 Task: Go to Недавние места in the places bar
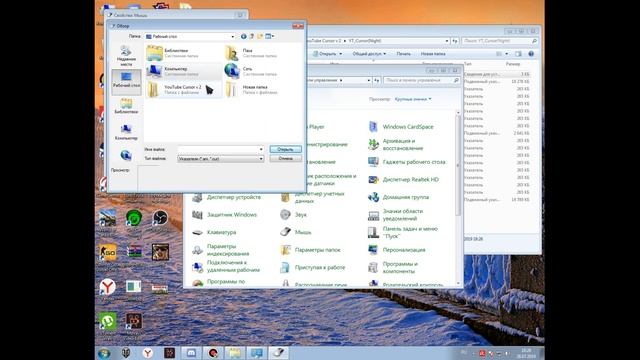[126, 56]
